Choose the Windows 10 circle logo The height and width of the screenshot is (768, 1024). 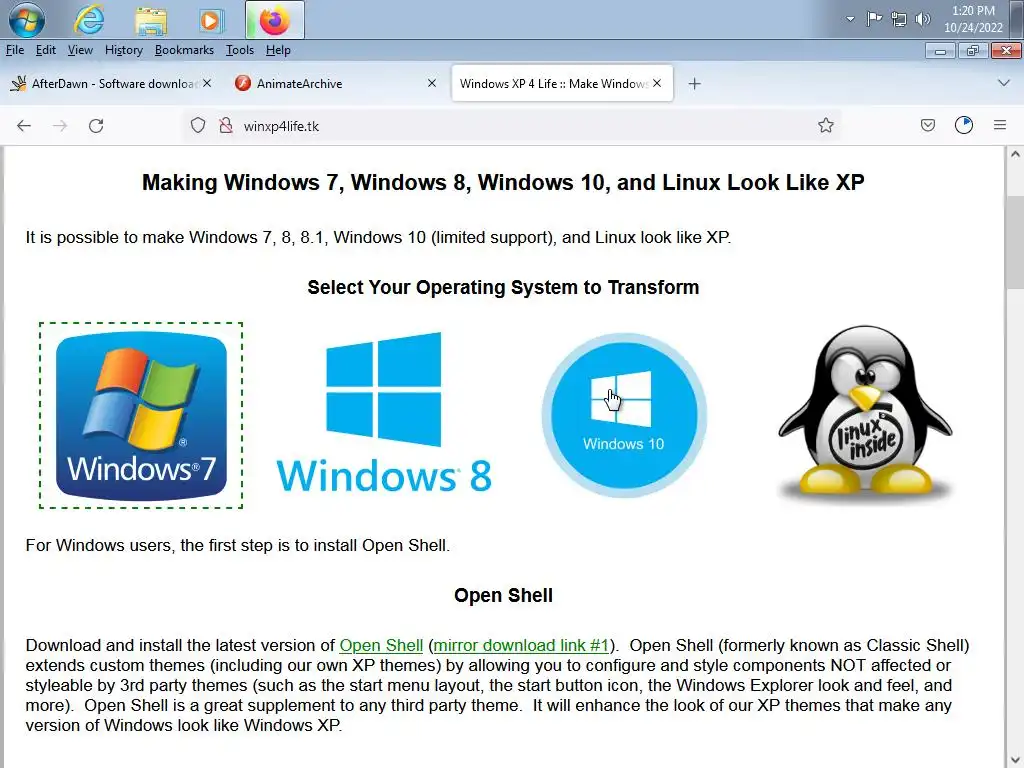(x=624, y=415)
